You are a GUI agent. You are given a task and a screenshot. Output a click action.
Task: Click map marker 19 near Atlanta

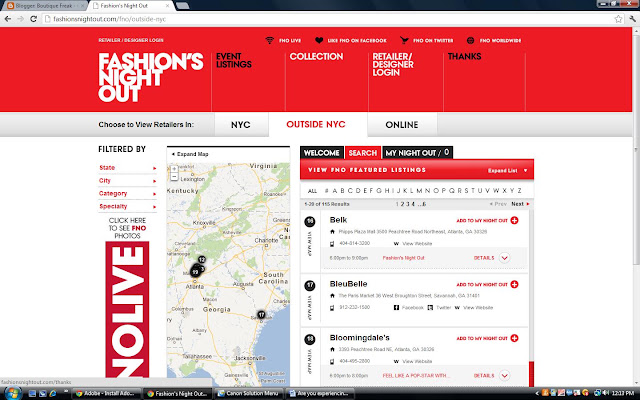click(196, 272)
